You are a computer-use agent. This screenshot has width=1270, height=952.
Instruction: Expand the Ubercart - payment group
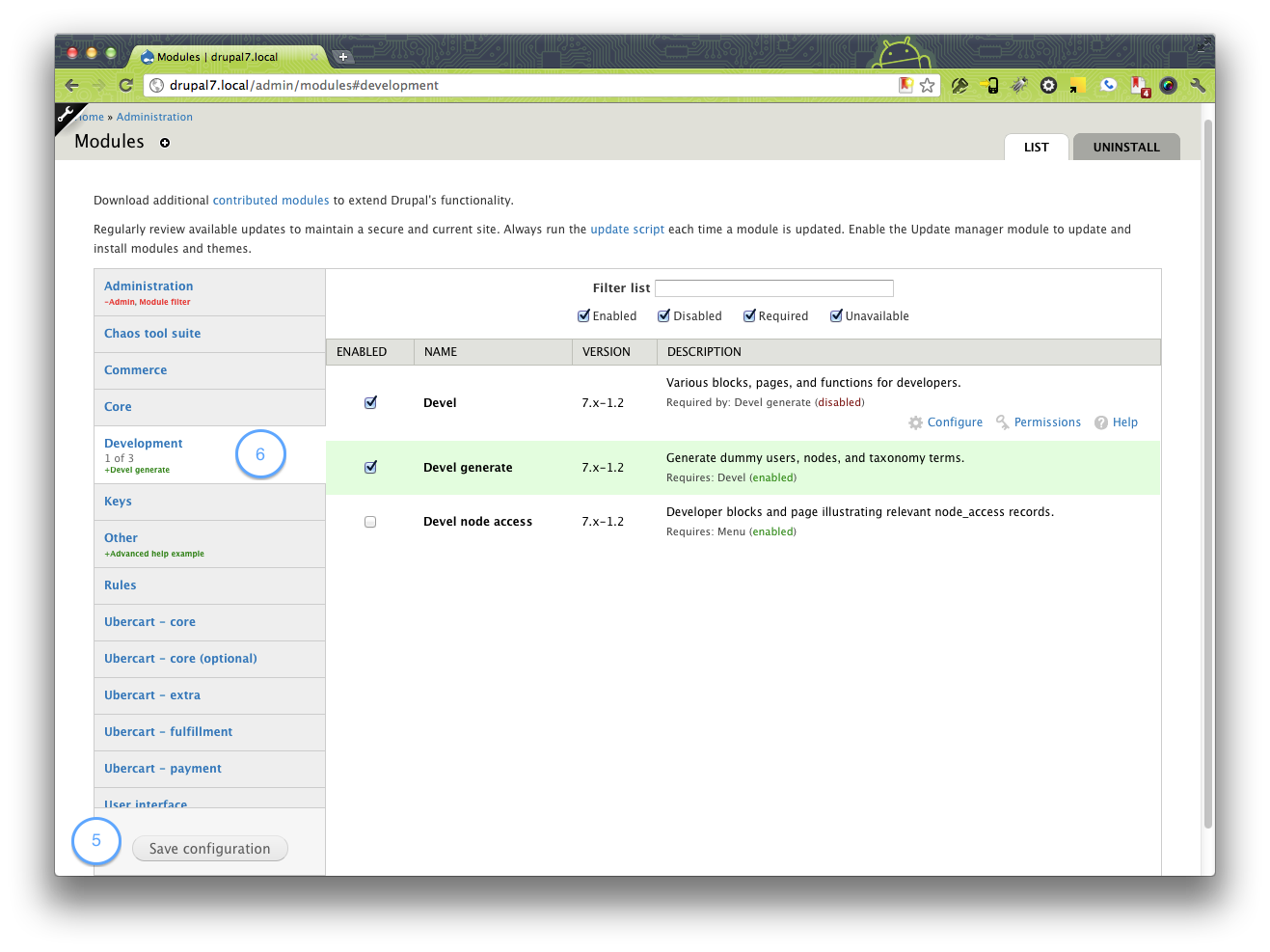162,768
